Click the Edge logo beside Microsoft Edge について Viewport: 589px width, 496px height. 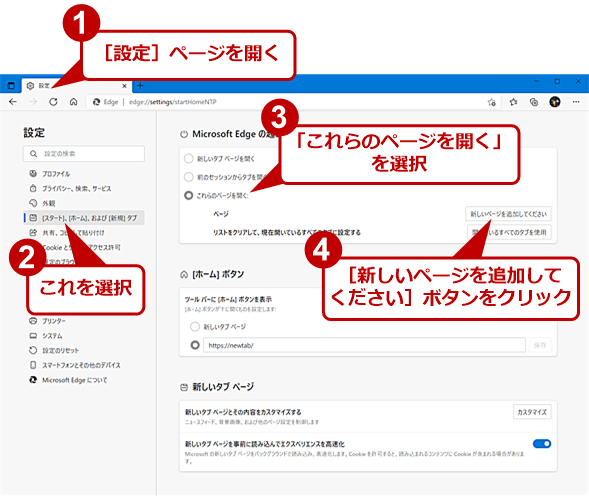point(33,380)
